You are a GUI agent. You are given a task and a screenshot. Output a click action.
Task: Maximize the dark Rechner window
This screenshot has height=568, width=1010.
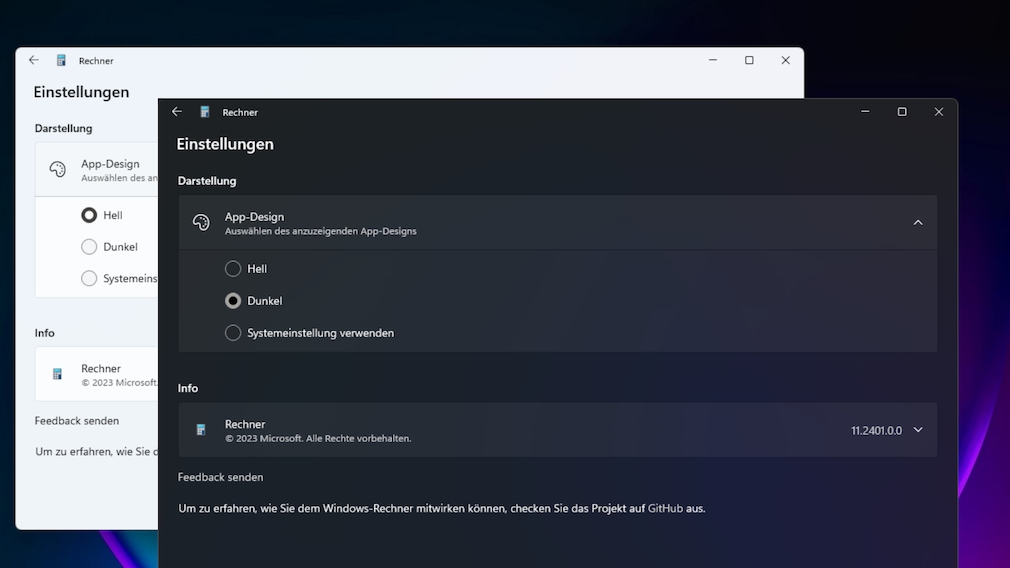pos(902,112)
